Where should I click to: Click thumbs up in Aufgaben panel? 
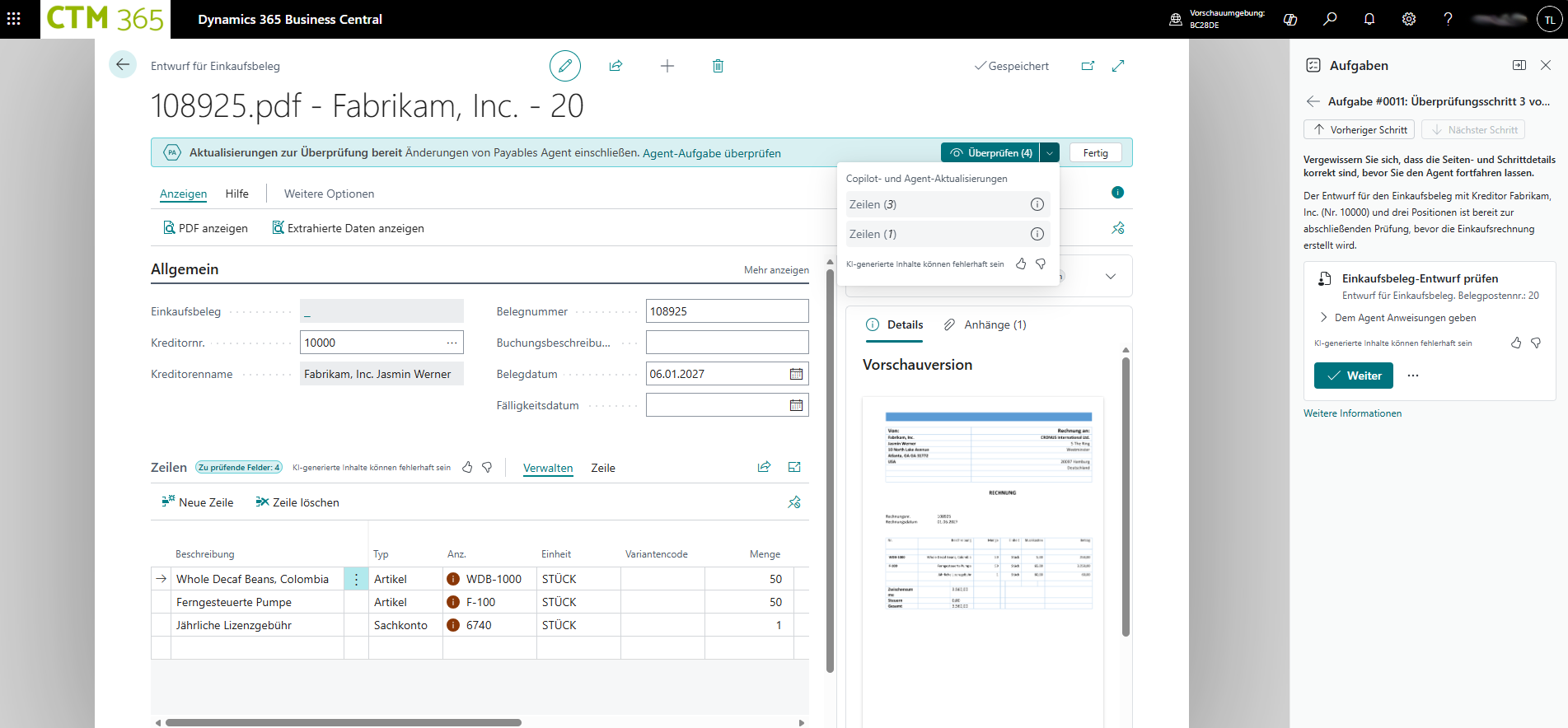1516,343
